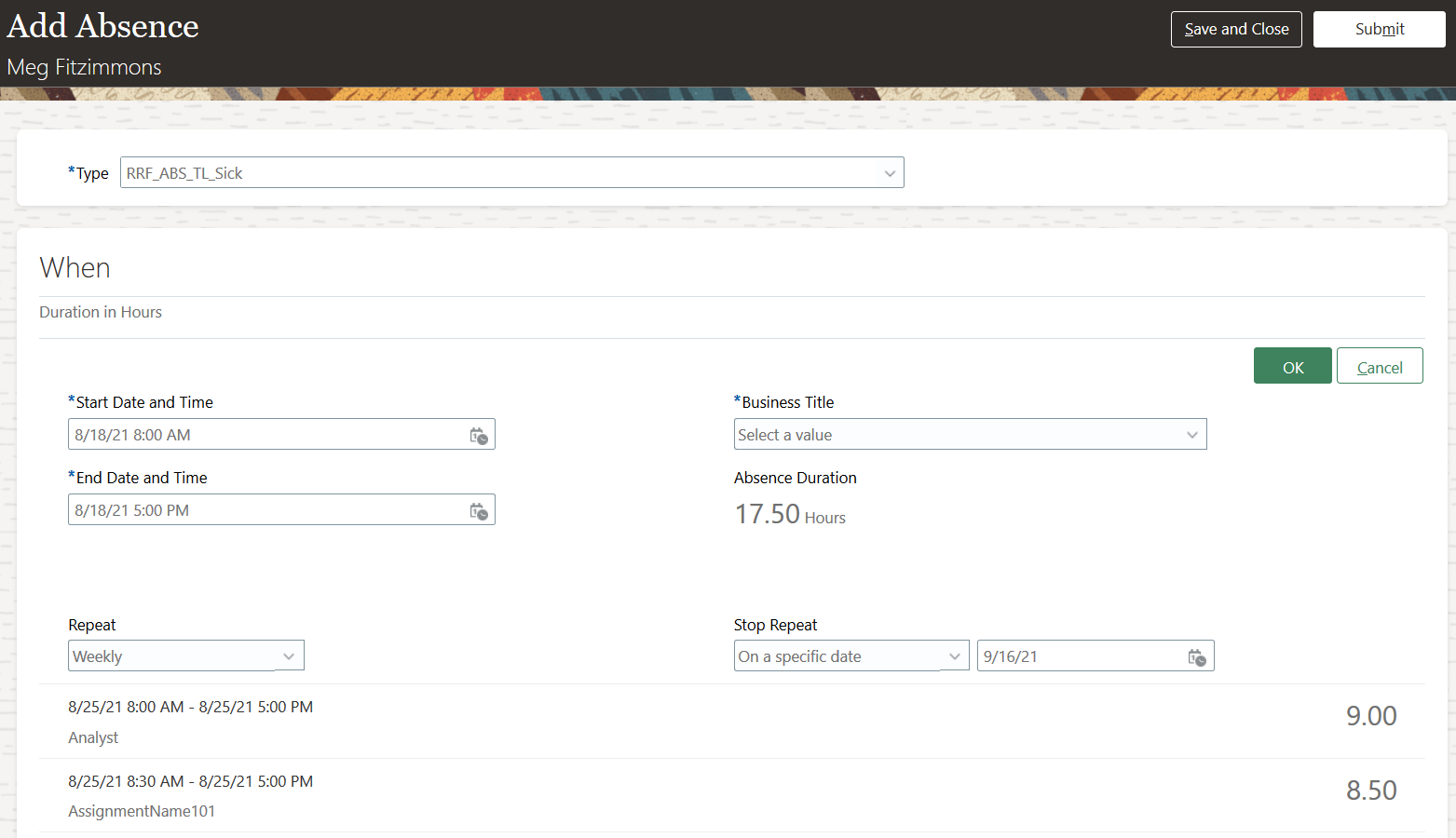This screenshot has height=838, width=1456.
Task: Click the Repeat field dropdown chevron
Action: click(x=289, y=656)
